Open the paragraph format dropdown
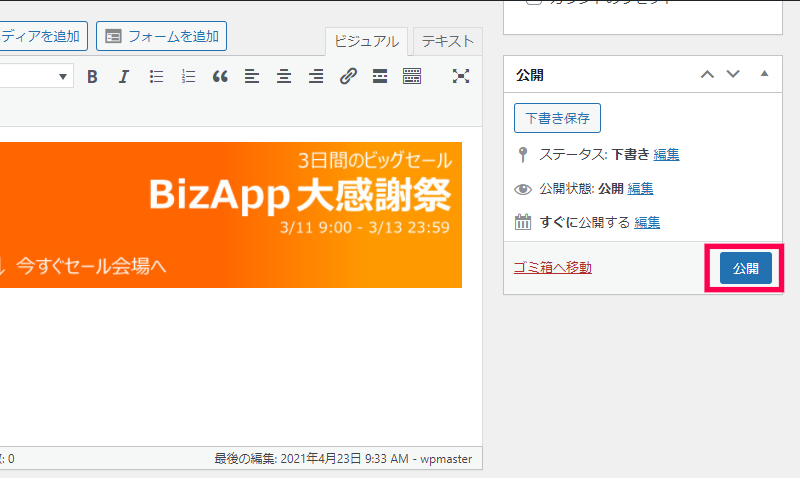The width and height of the screenshot is (800, 478). [36, 76]
